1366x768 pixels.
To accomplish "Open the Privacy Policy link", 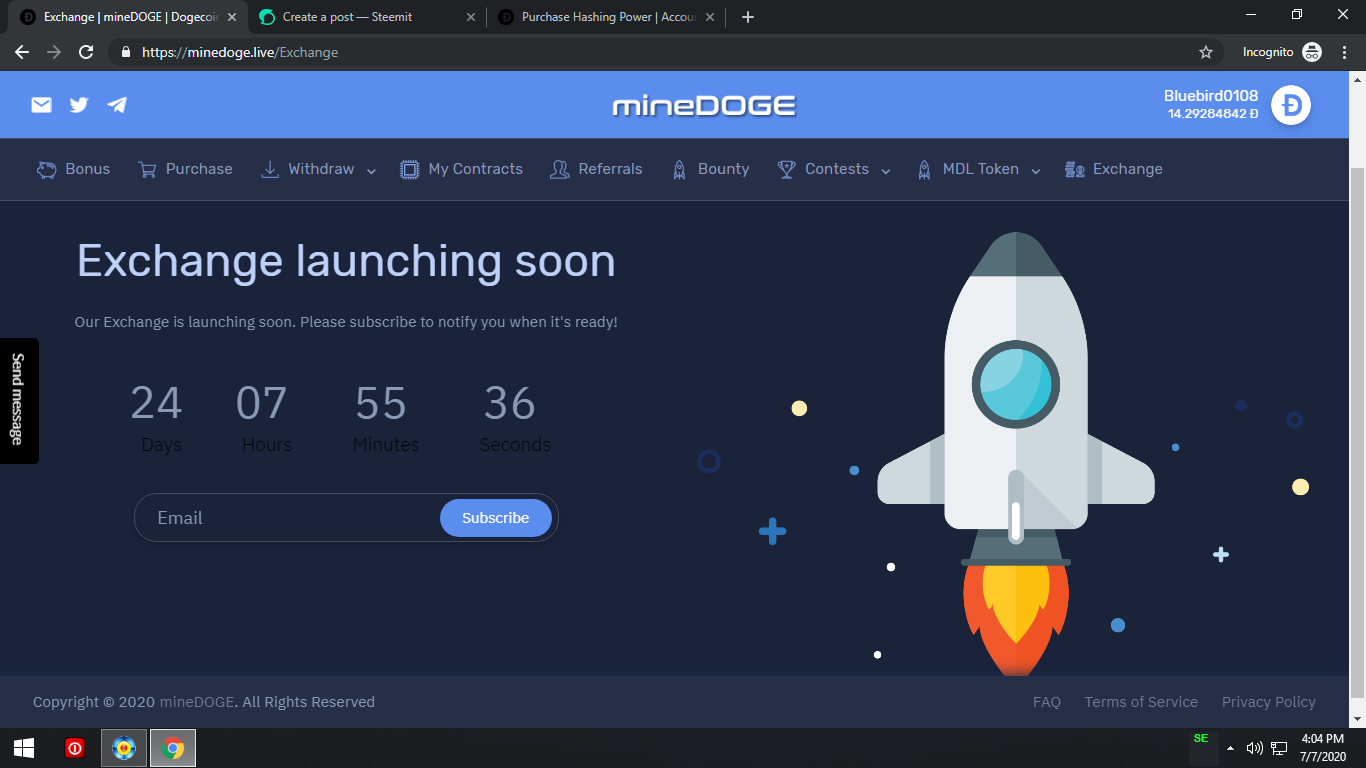I will [x=1269, y=702].
